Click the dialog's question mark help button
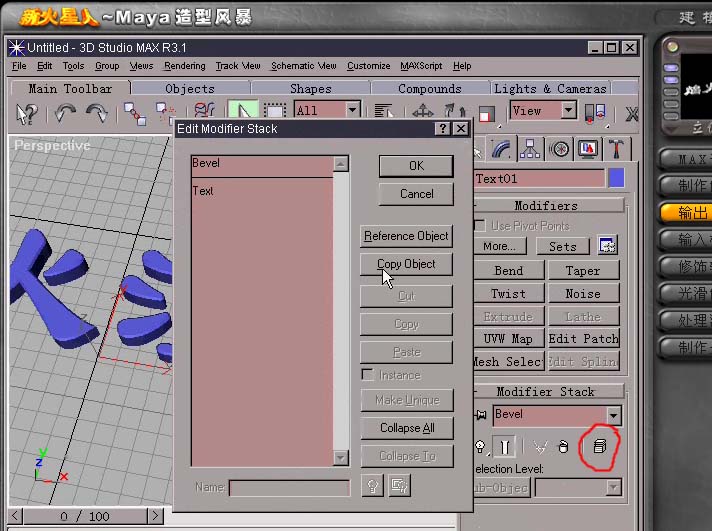 pyautogui.click(x=443, y=129)
